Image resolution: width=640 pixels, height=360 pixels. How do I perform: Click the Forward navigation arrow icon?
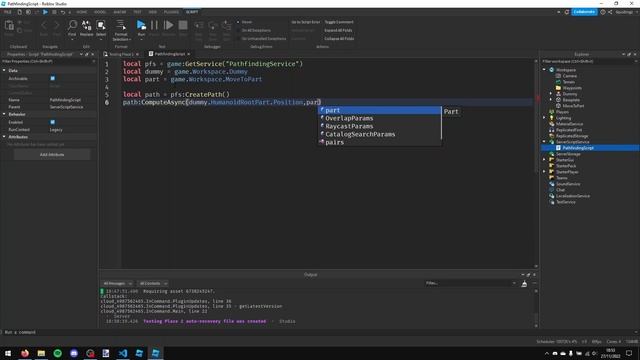[56, 26]
